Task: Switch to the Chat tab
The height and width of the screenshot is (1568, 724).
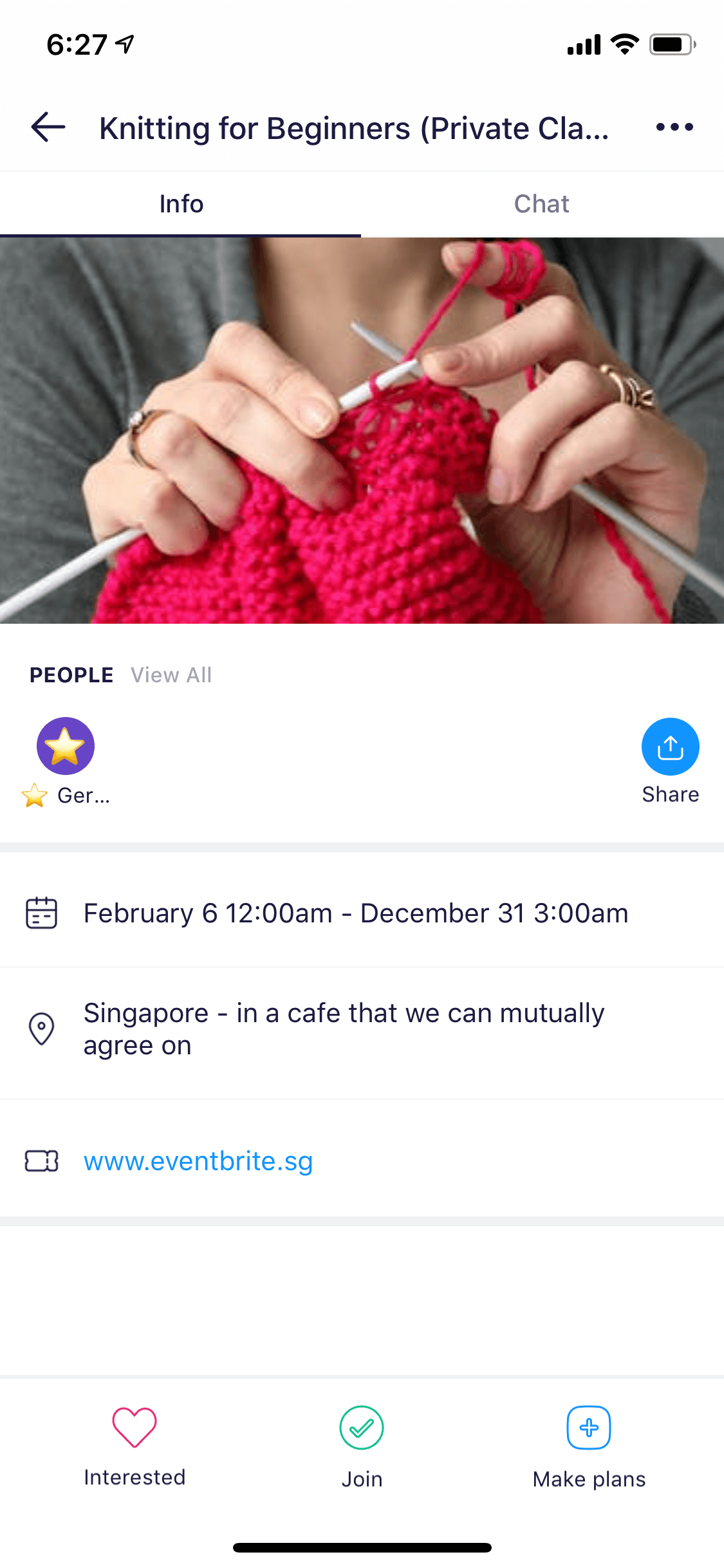Action: [542, 204]
